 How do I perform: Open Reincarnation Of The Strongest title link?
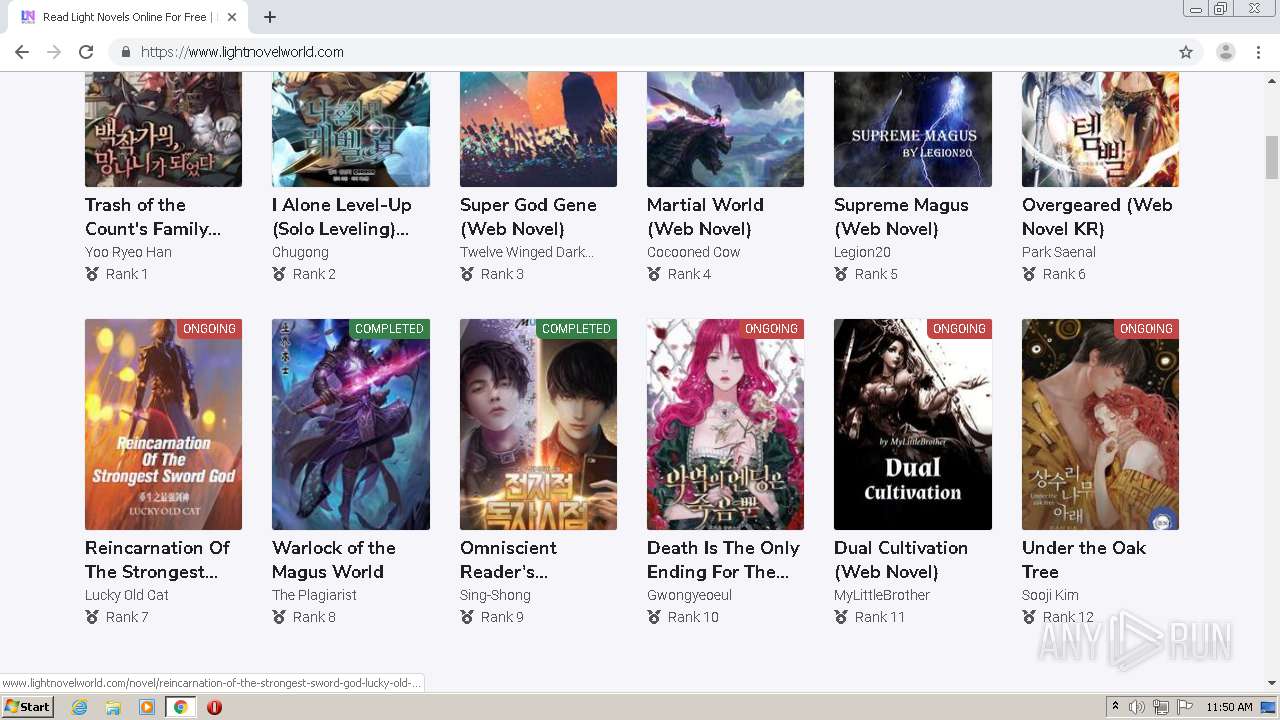157,560
